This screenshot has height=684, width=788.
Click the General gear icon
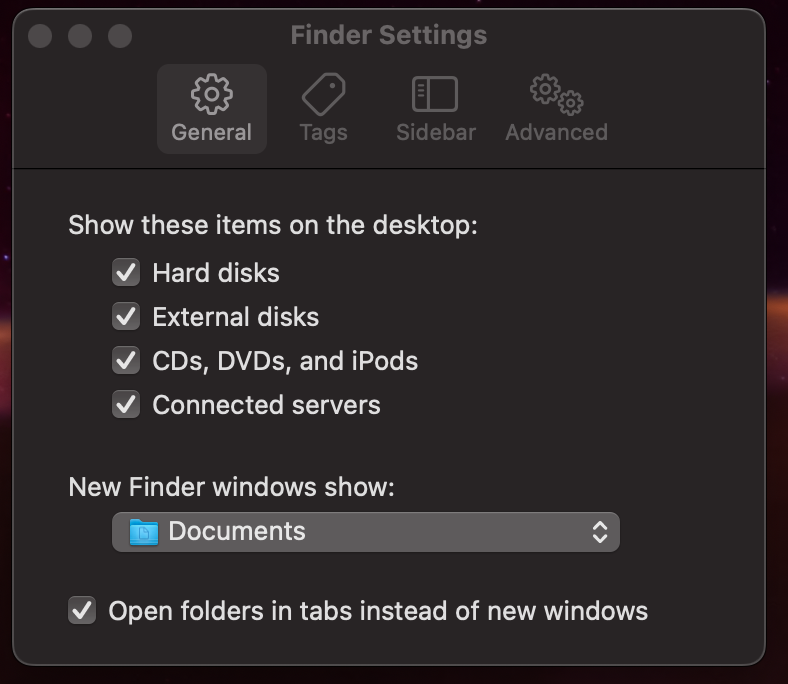pos(212,94)
